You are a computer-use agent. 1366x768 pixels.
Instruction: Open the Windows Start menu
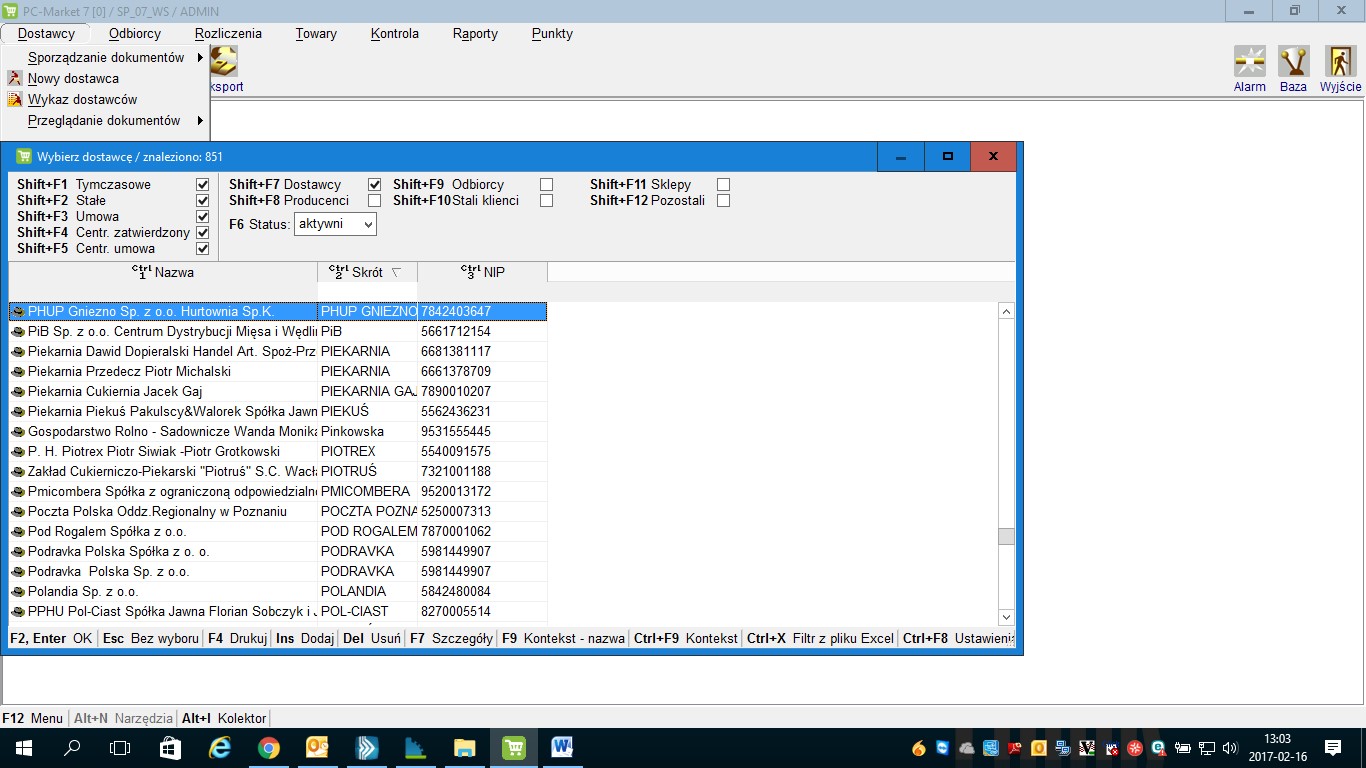23,747
